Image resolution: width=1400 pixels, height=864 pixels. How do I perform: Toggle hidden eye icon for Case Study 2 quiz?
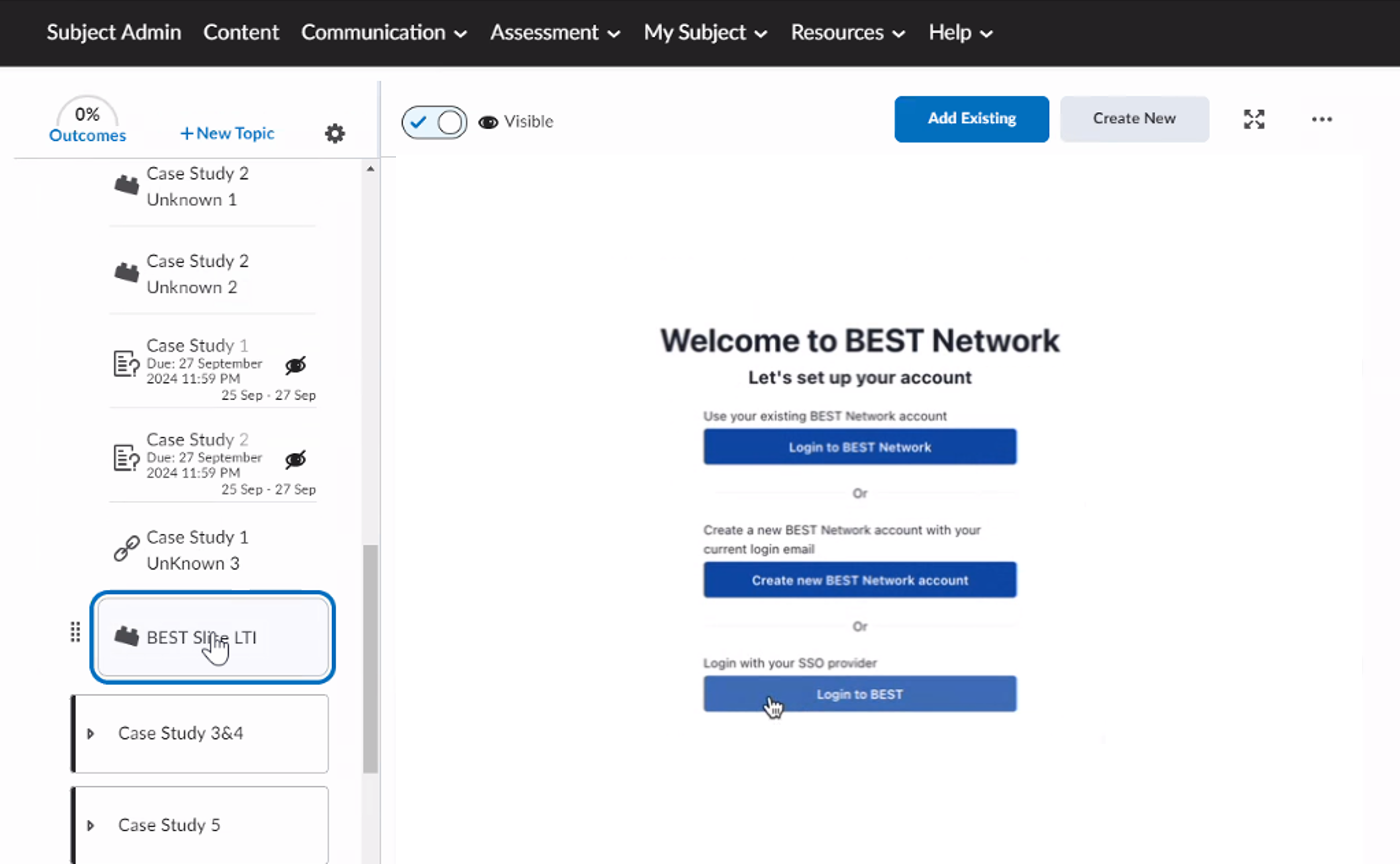tap(296, 459)
